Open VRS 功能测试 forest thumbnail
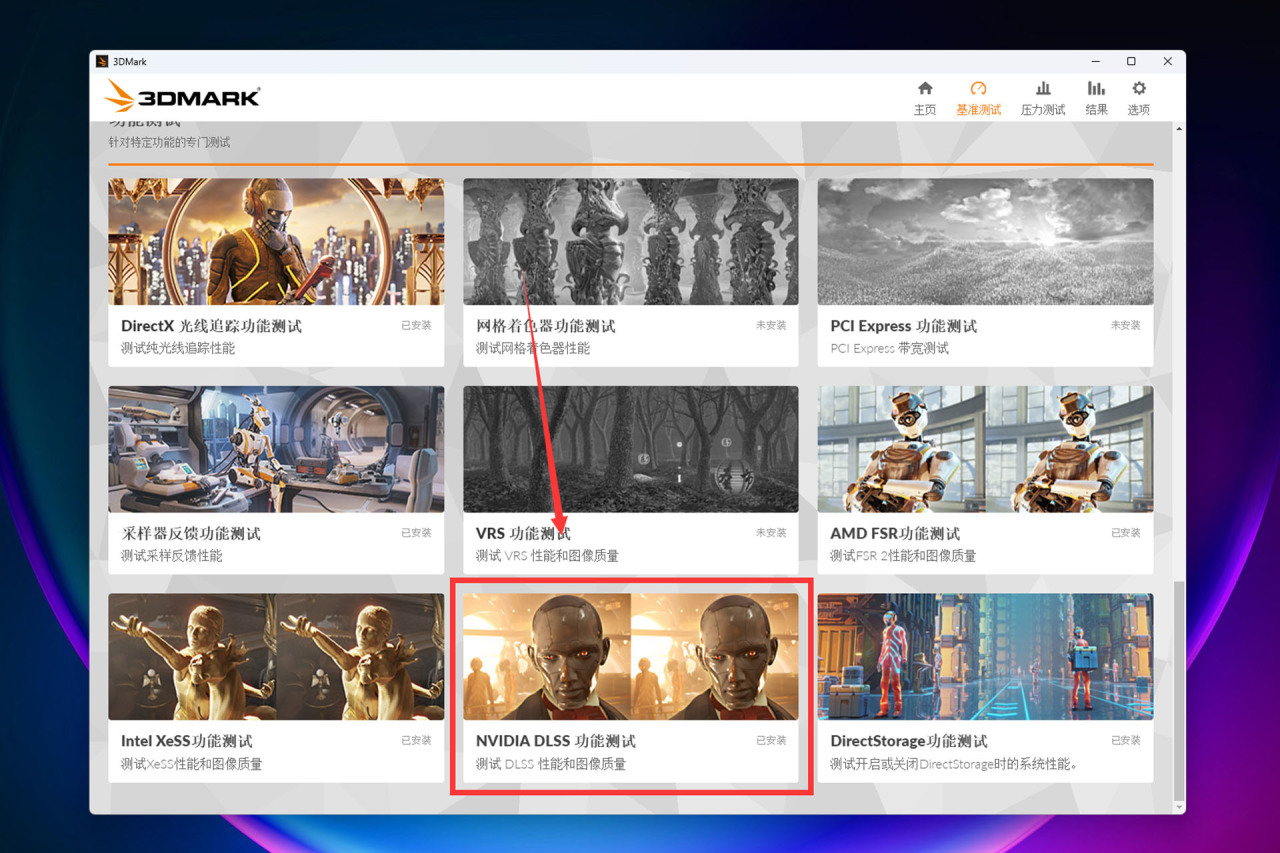Screen dimensions: 1280x853 631,450
